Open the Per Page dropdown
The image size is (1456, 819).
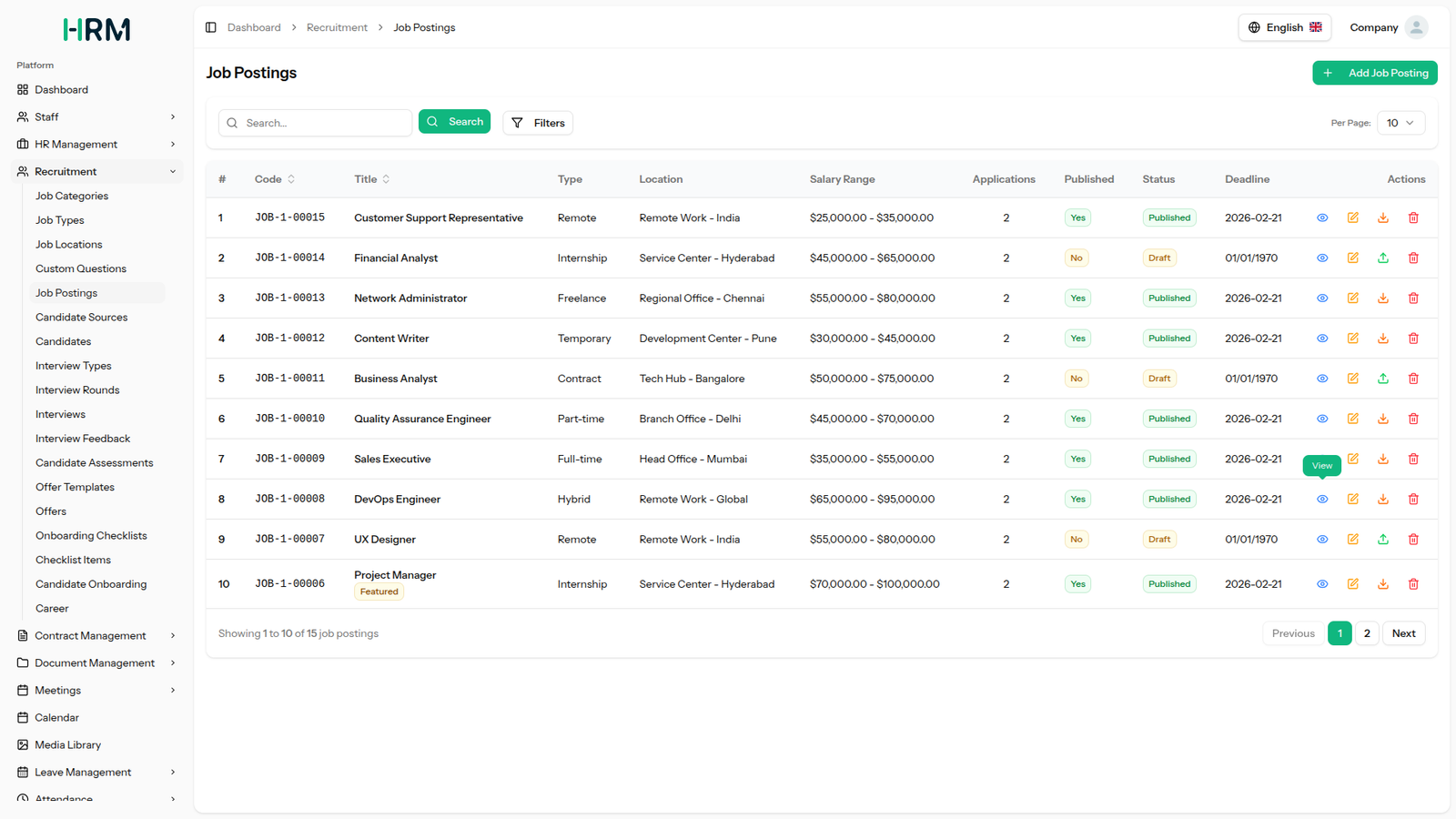[x=1400, y=123]
